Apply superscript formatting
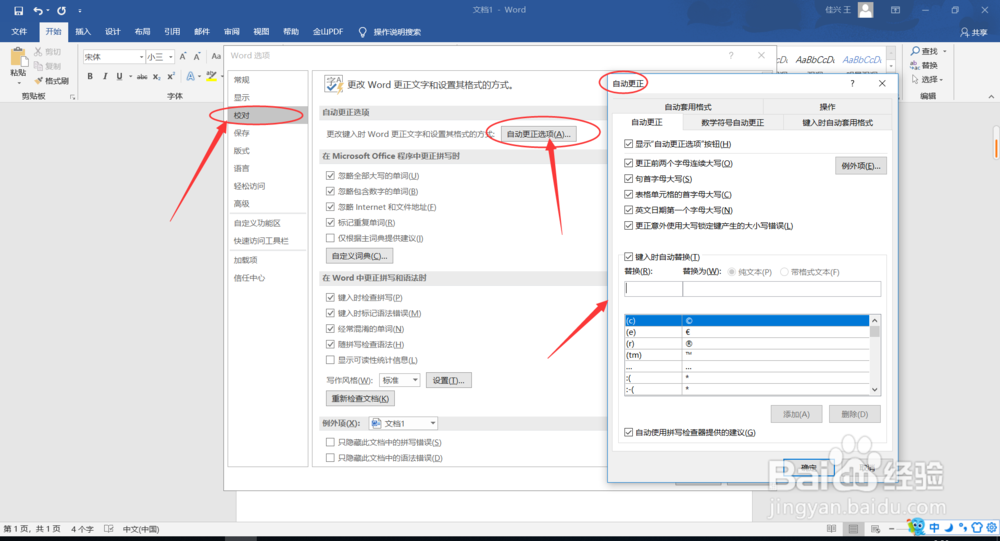This screenshot has height=541, width=1000. tap(171, 77)
